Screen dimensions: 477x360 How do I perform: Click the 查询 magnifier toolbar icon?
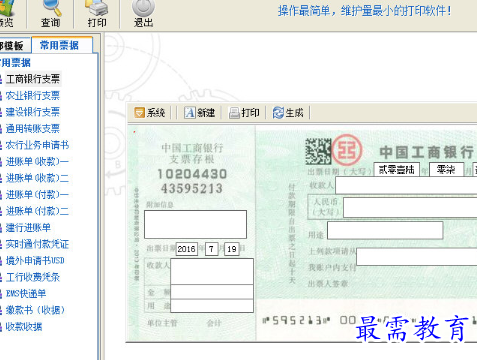click(51, 8)
